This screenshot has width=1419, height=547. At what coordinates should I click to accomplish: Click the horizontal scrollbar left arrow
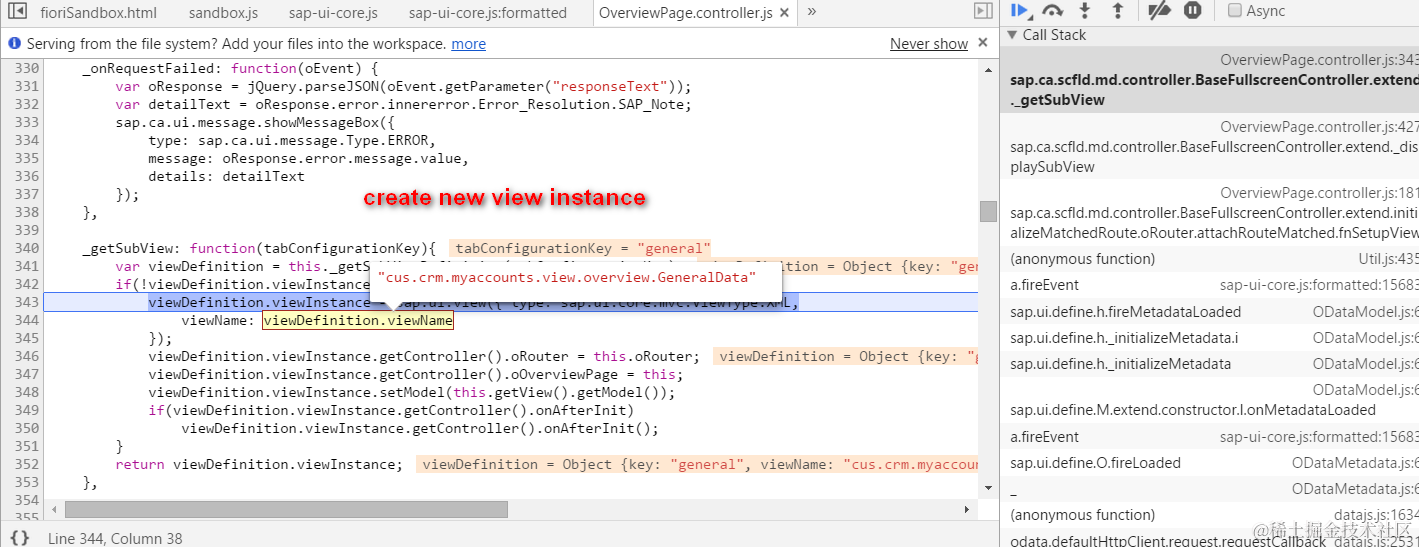click(x=52, y=510)
